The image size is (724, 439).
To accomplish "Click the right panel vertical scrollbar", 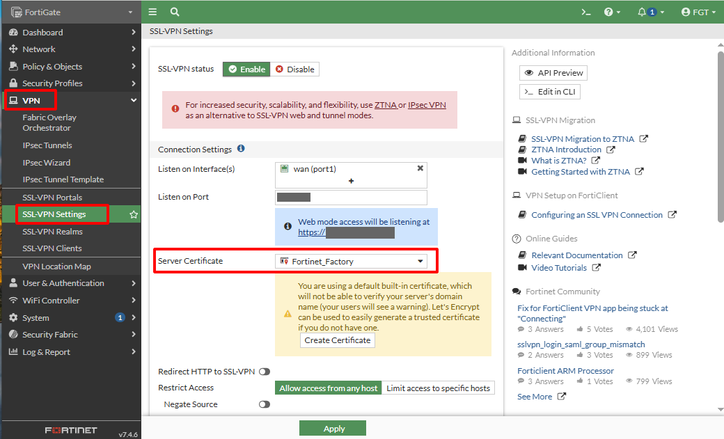I will click(x=720, y=136).
